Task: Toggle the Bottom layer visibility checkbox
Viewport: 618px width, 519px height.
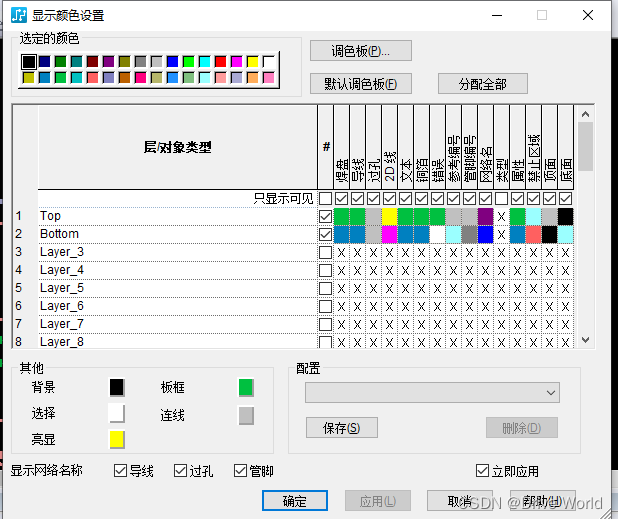Action: (x=325, y=234)
